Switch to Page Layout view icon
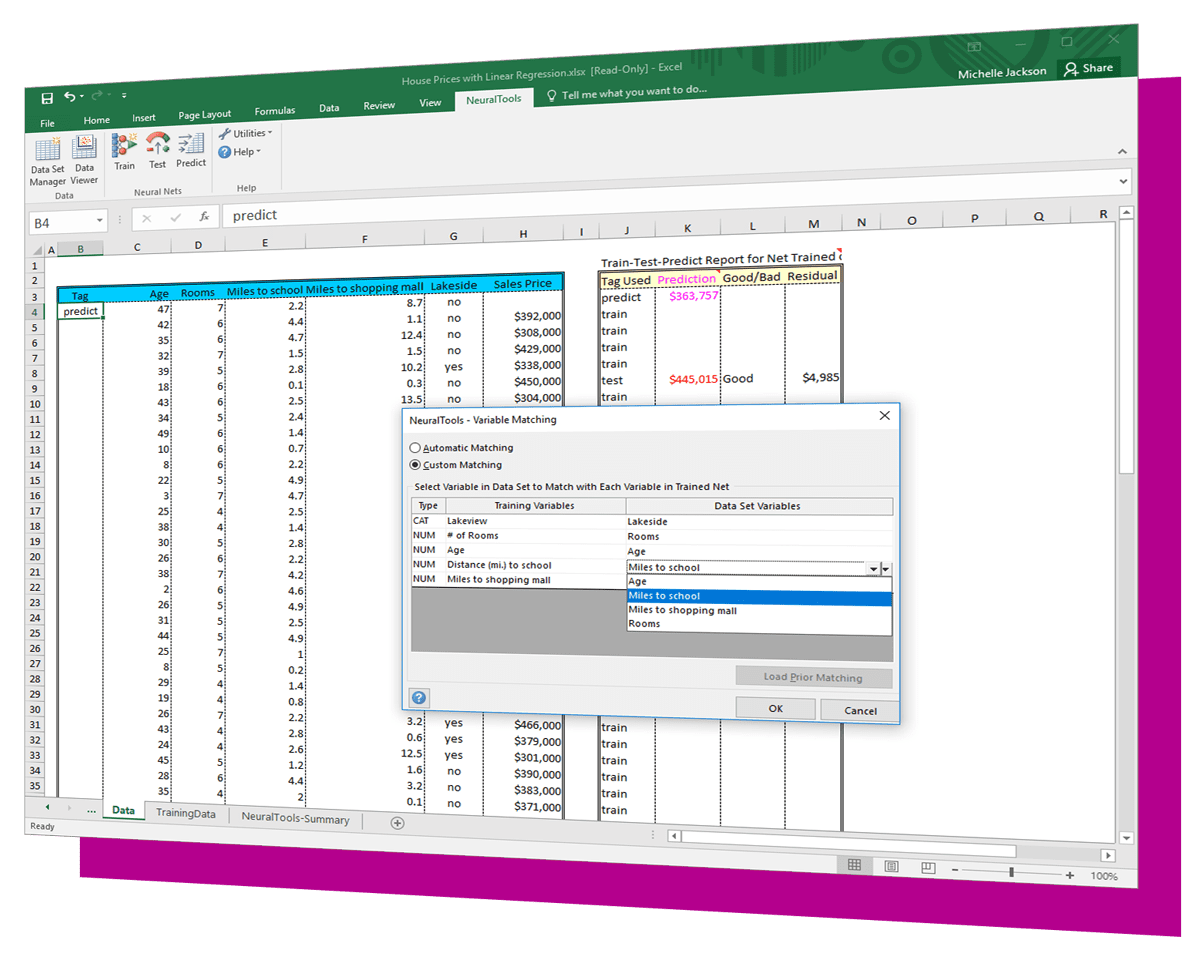1200x972 pixels. [x=891, y=866]
